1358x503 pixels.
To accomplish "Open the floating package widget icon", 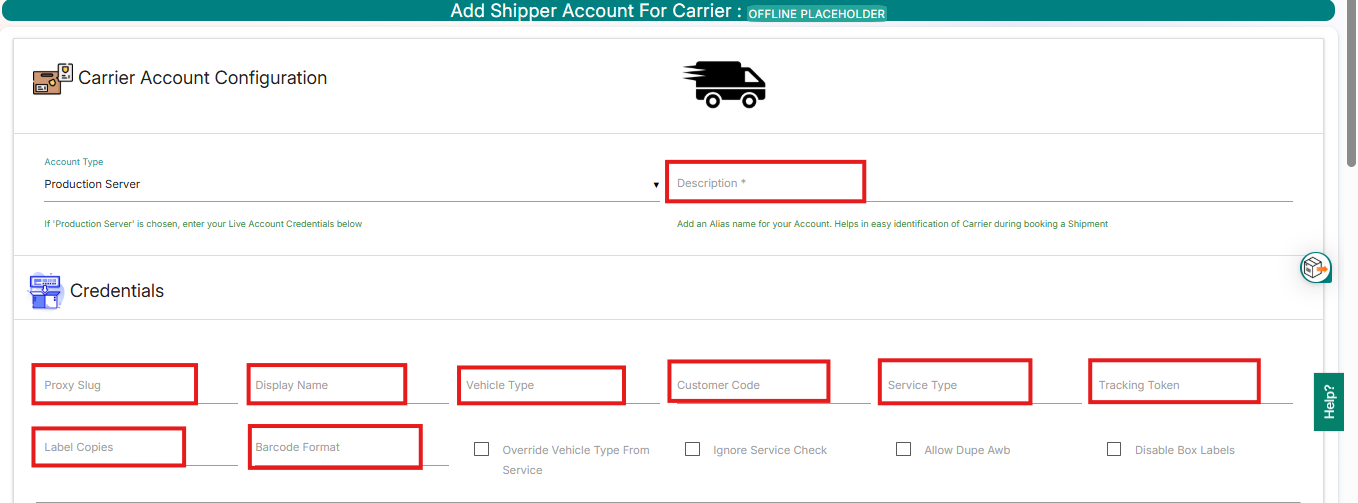I will (x=1315, y=268).
